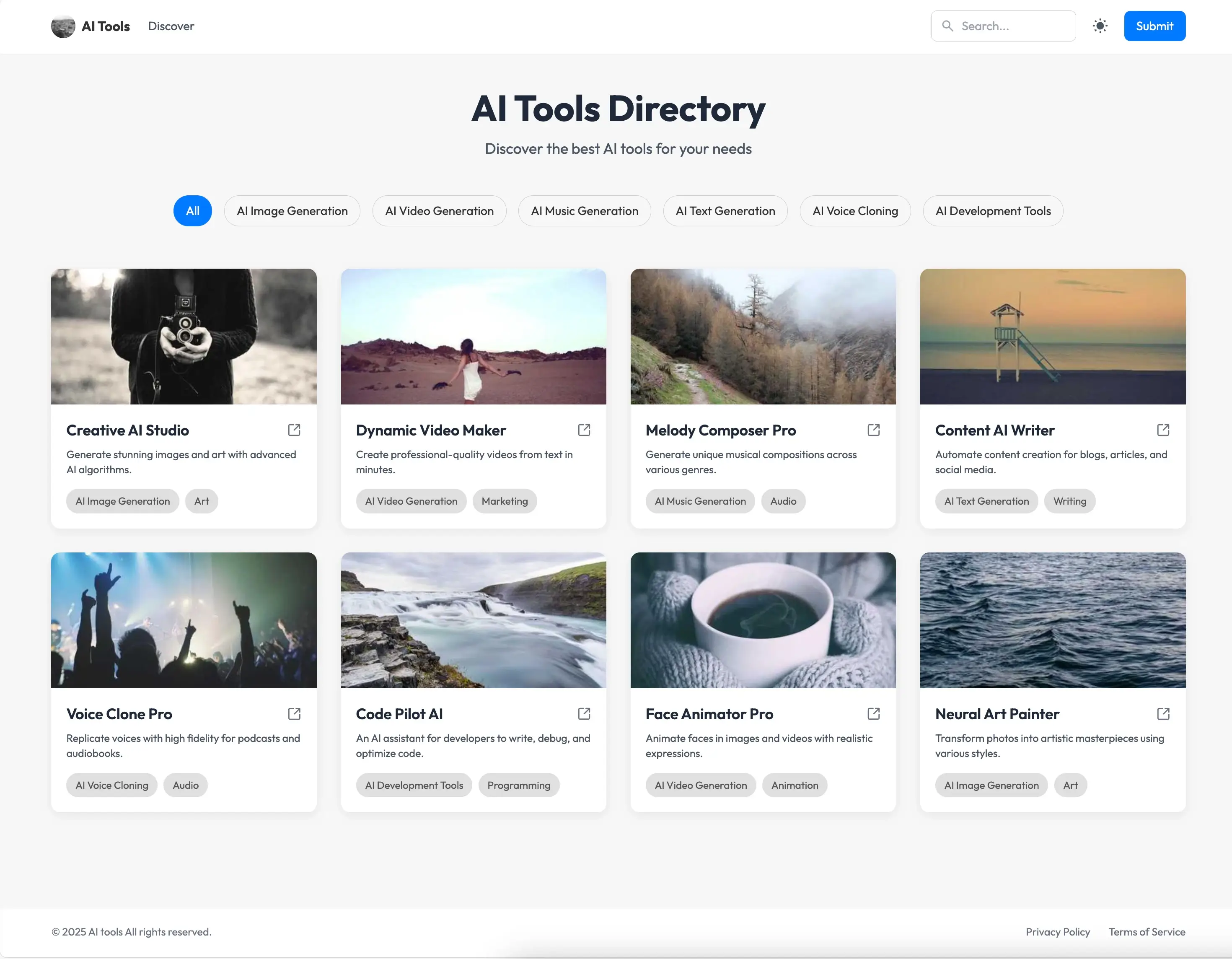Select the All category filter
Viewport: 1232px width, 959px height.
[192, 211]
